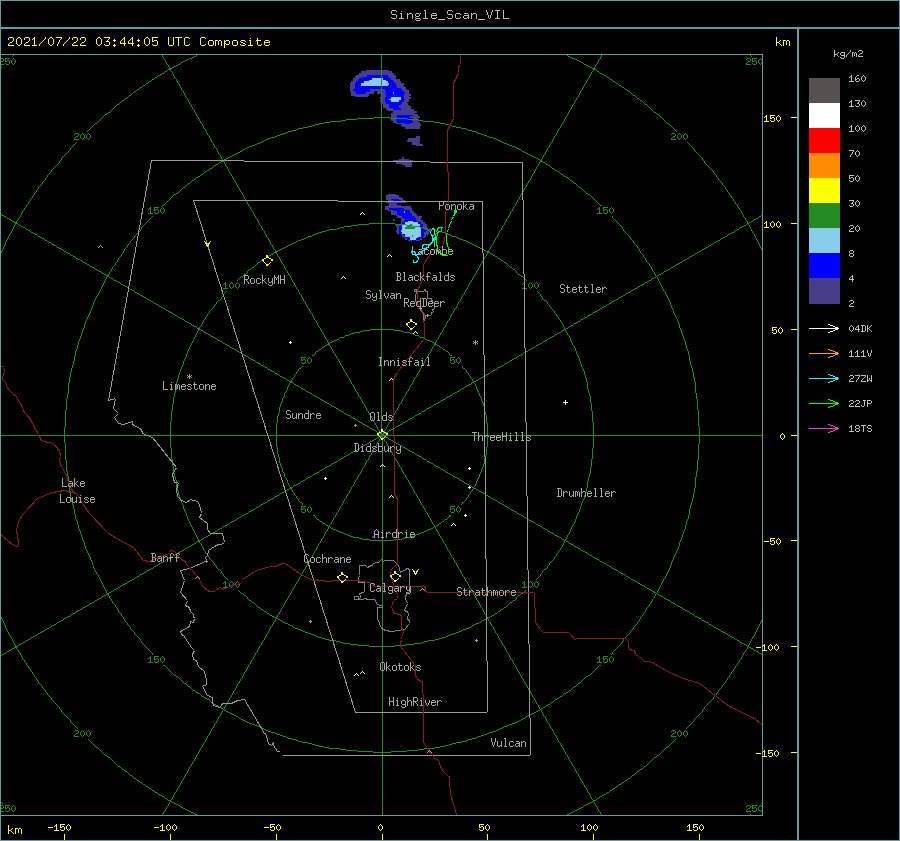The image size is (900, 841).
Task: Click the cyan storm track near Lacombe
Action: (x=426, y=247)
